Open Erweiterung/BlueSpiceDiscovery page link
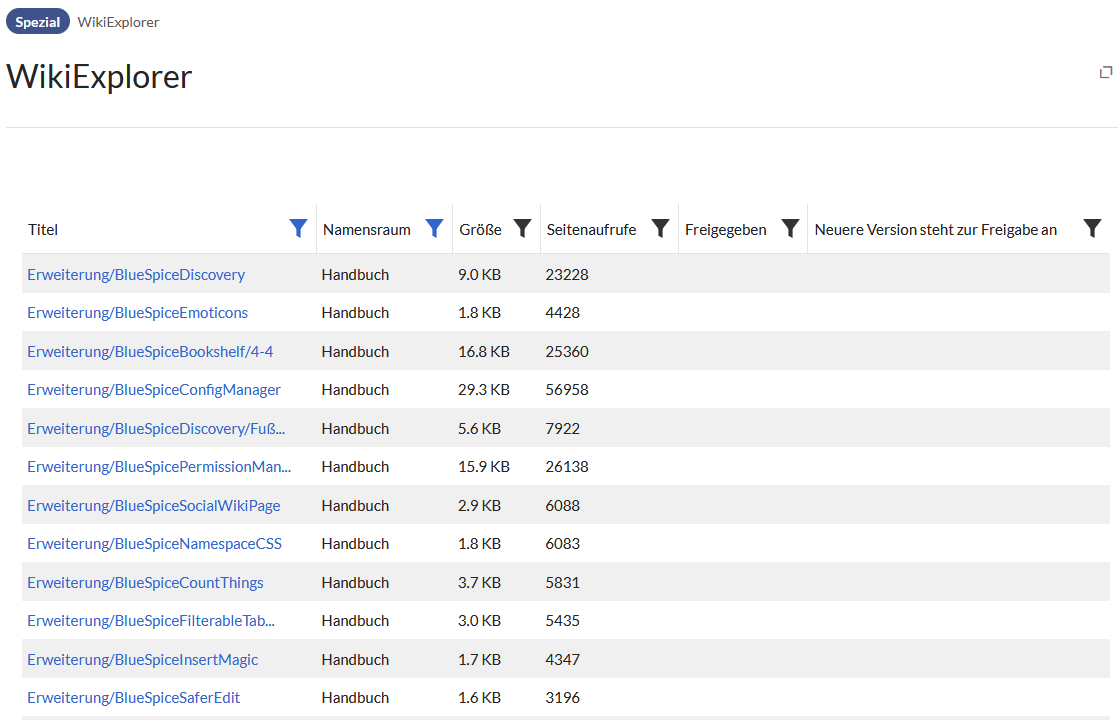Screen dimensions: 1118x720 coord(136,274)
